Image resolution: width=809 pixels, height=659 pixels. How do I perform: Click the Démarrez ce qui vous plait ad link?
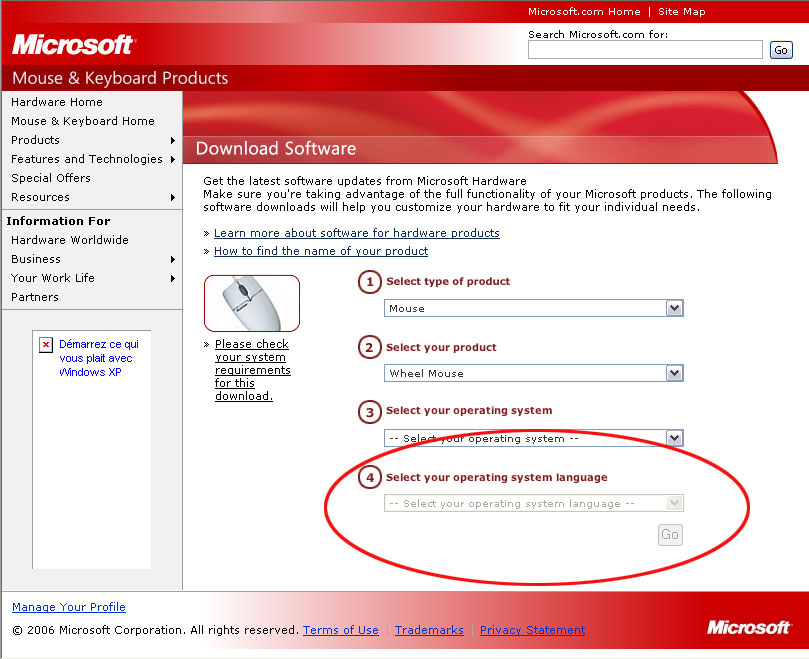98,358
